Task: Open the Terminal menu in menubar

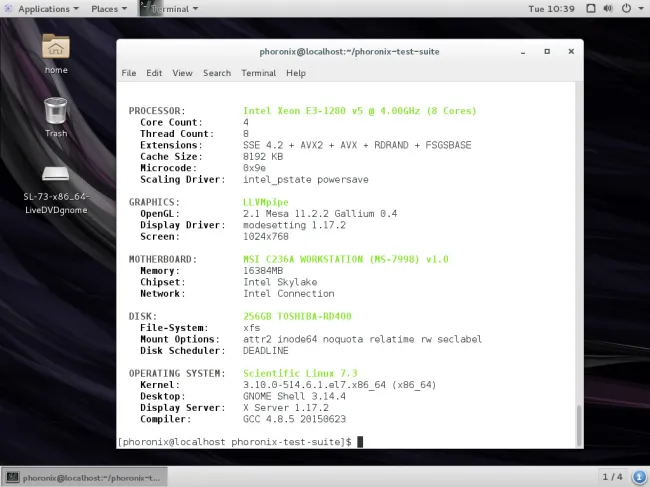Action: coord(259,73)
